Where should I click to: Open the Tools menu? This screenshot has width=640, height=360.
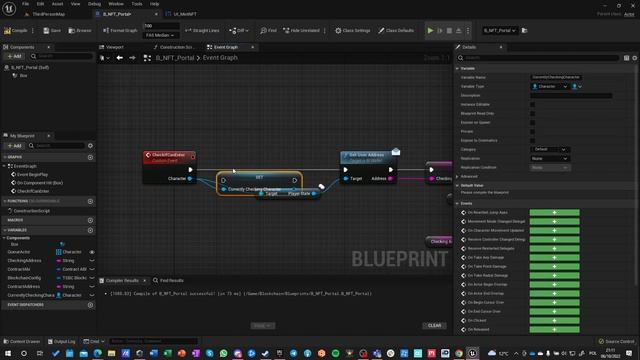(x=137, y=4)
